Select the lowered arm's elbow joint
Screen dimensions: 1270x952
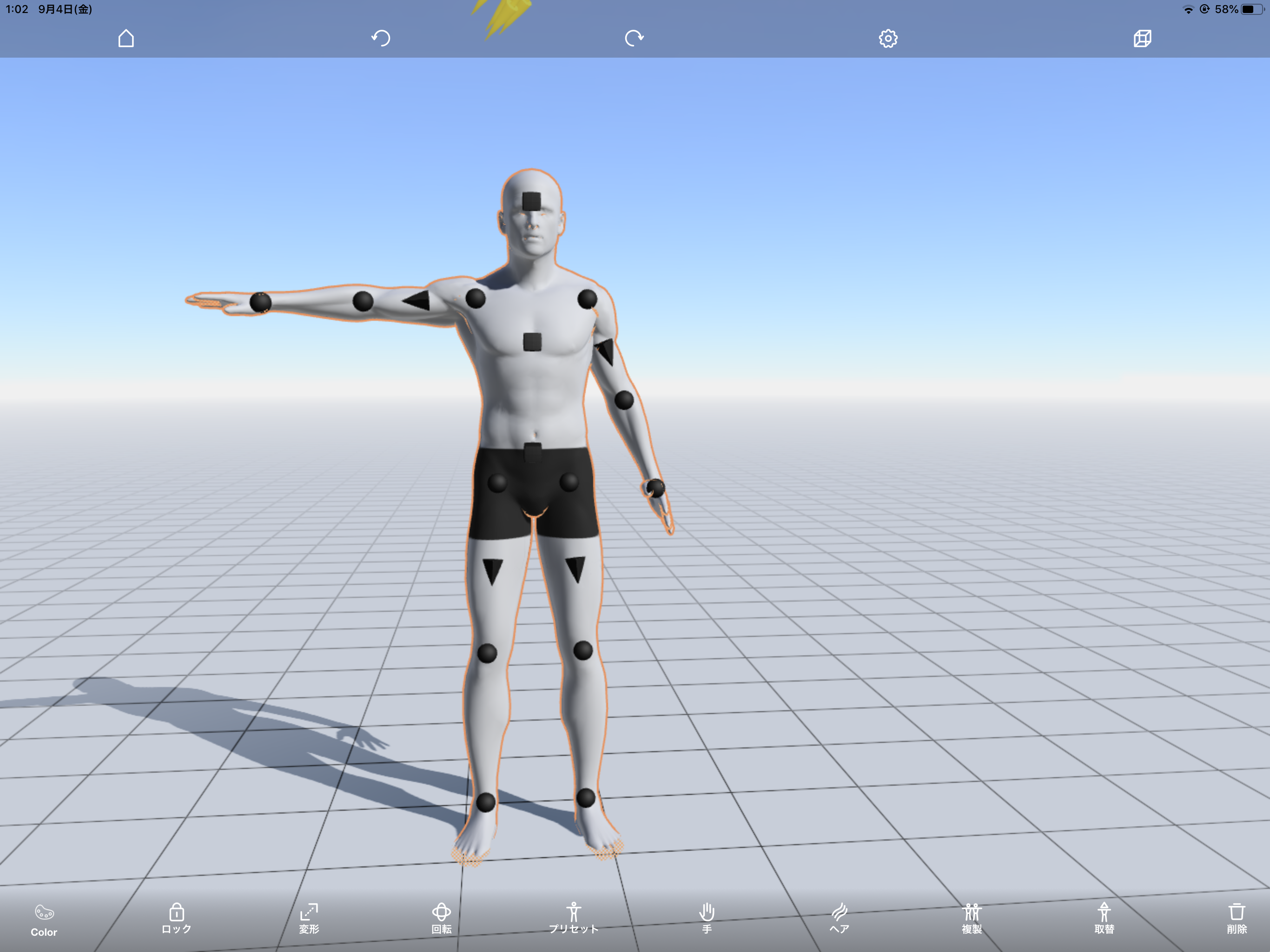[x=624, y=400]
